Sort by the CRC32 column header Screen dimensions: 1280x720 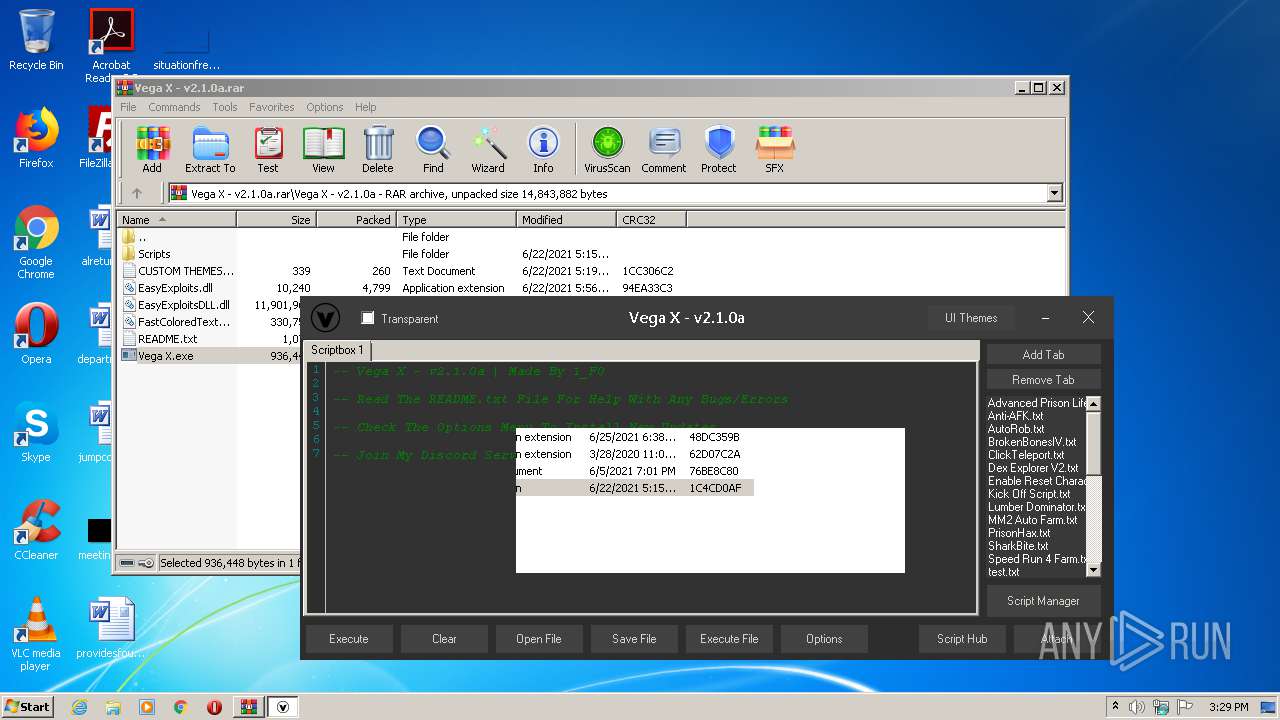(x=651, y=219)
